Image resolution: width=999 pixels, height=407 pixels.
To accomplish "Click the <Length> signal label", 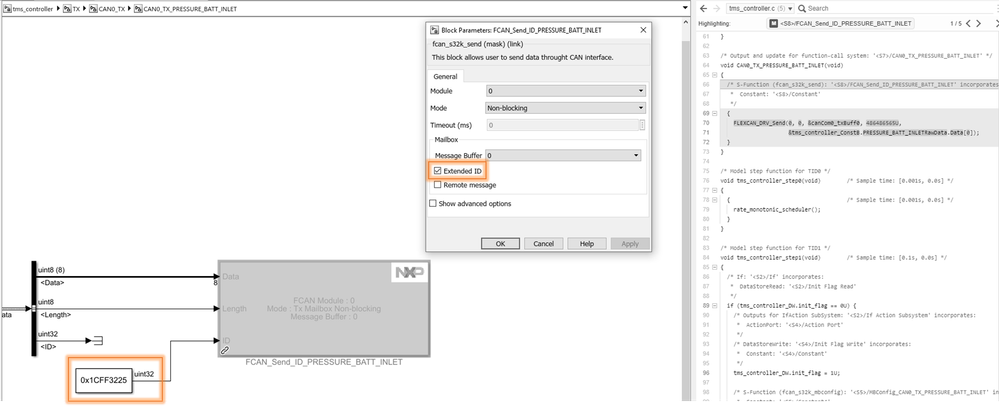I will pyautogui.click(x=55, y=315).
